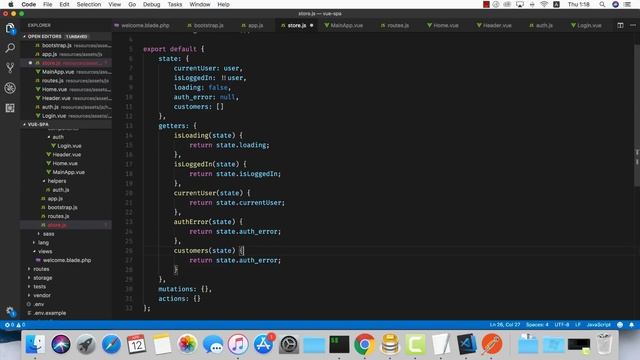The height and width of the screenshot is (360, 640).
Task: Change file encoding UTF-8
Action: click(x=562, y=325)
